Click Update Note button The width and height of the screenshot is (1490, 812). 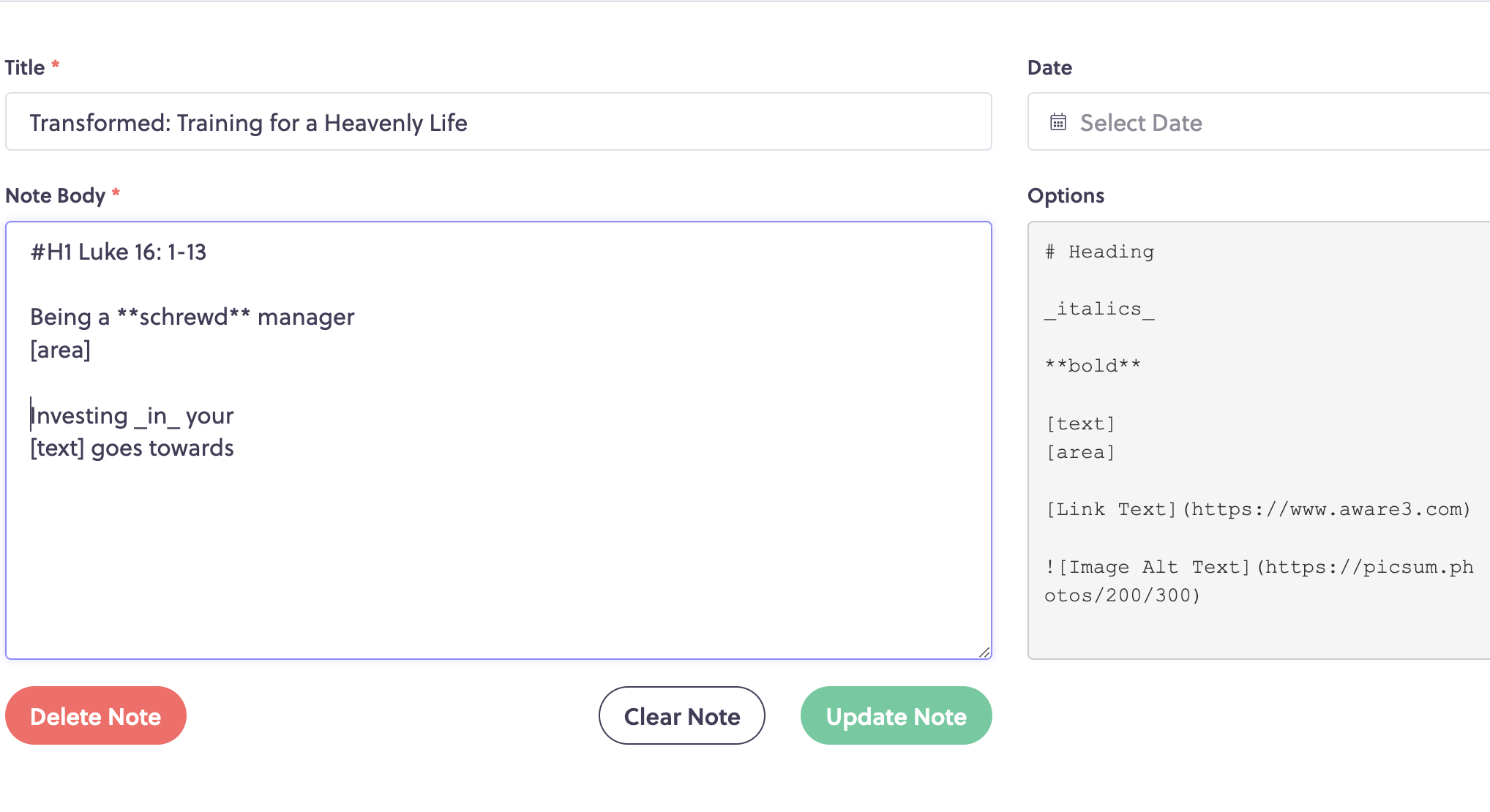896,715
